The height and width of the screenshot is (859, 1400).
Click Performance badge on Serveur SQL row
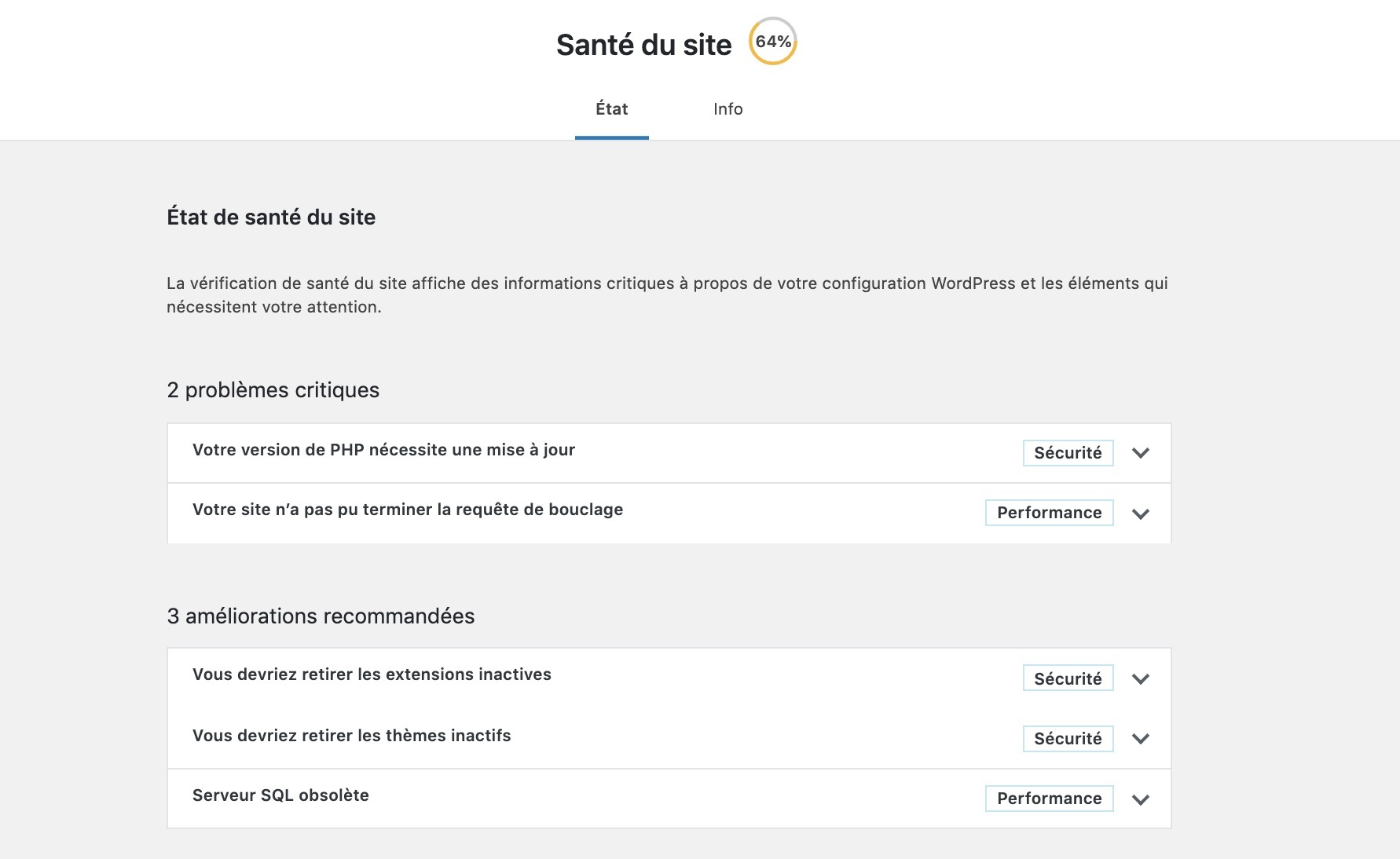coord(1049,799)
